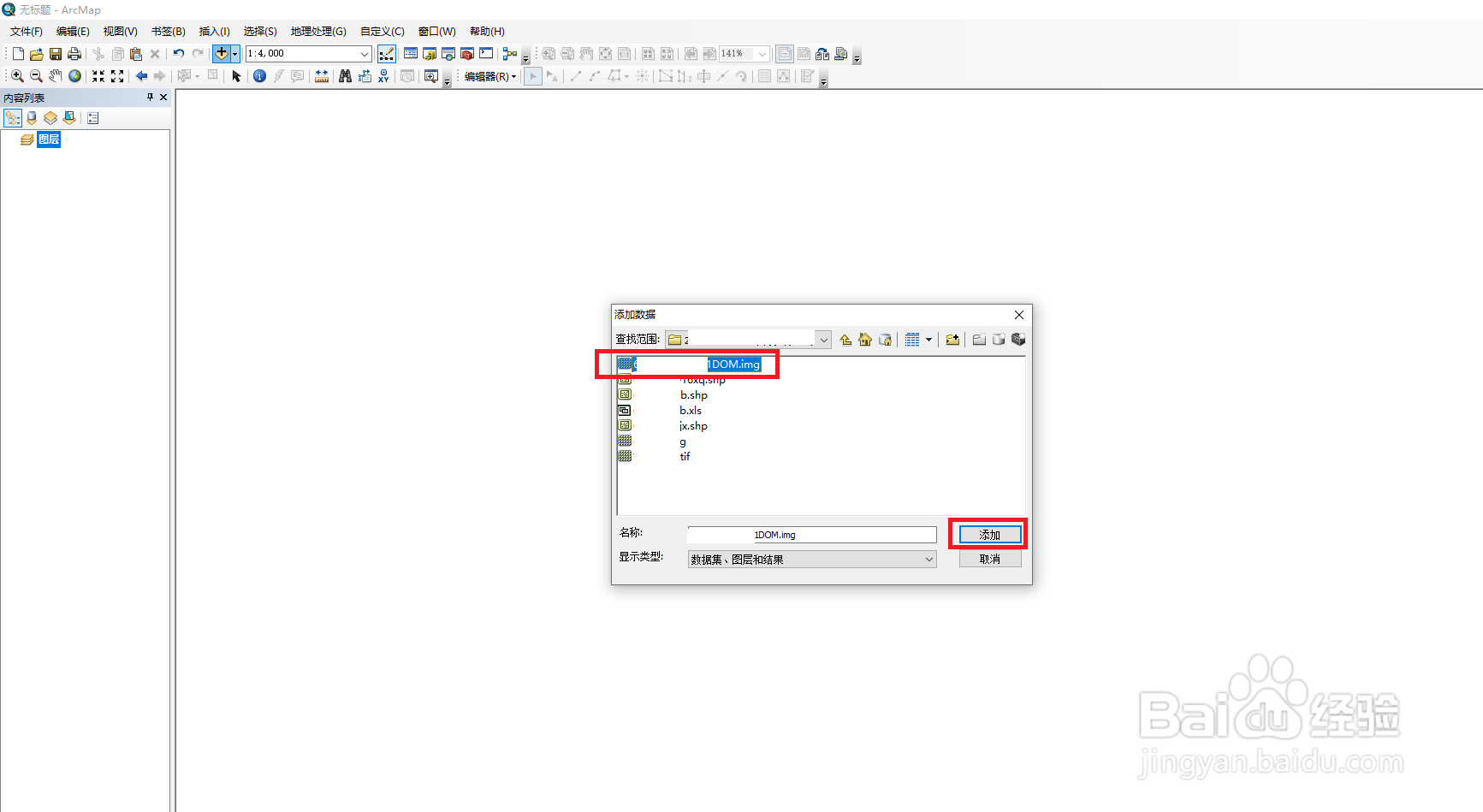Open the Go To XY tool
The image size is (1483, 812).
383,76
